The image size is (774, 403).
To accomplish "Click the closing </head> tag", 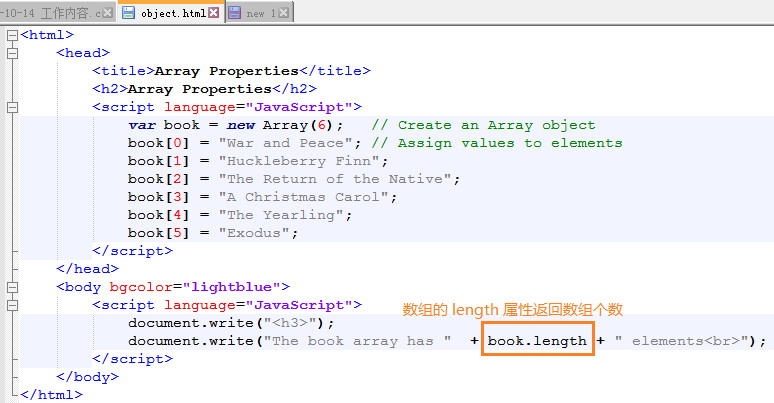I will 88,269.
